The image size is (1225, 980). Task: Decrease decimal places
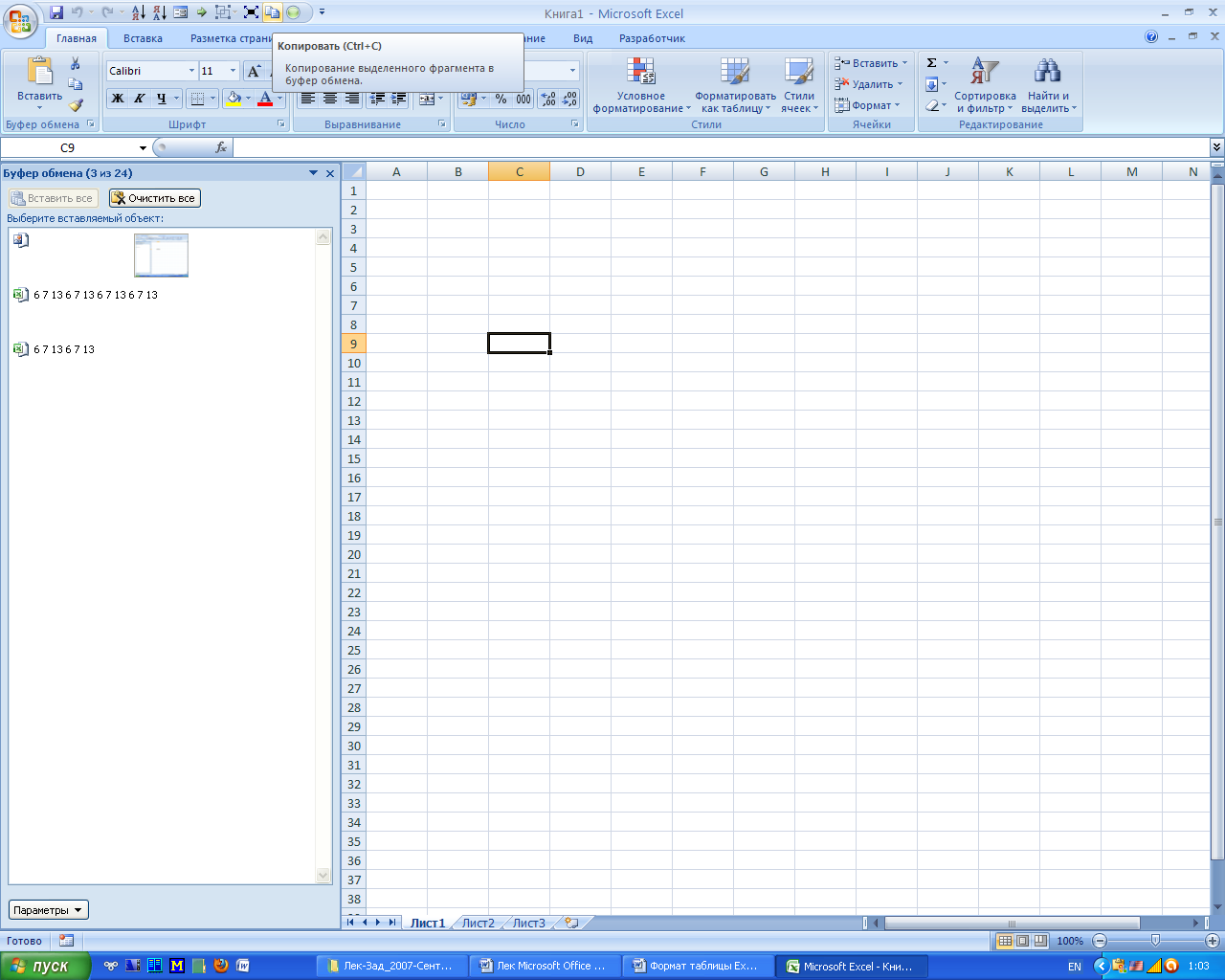pos(569,99)
